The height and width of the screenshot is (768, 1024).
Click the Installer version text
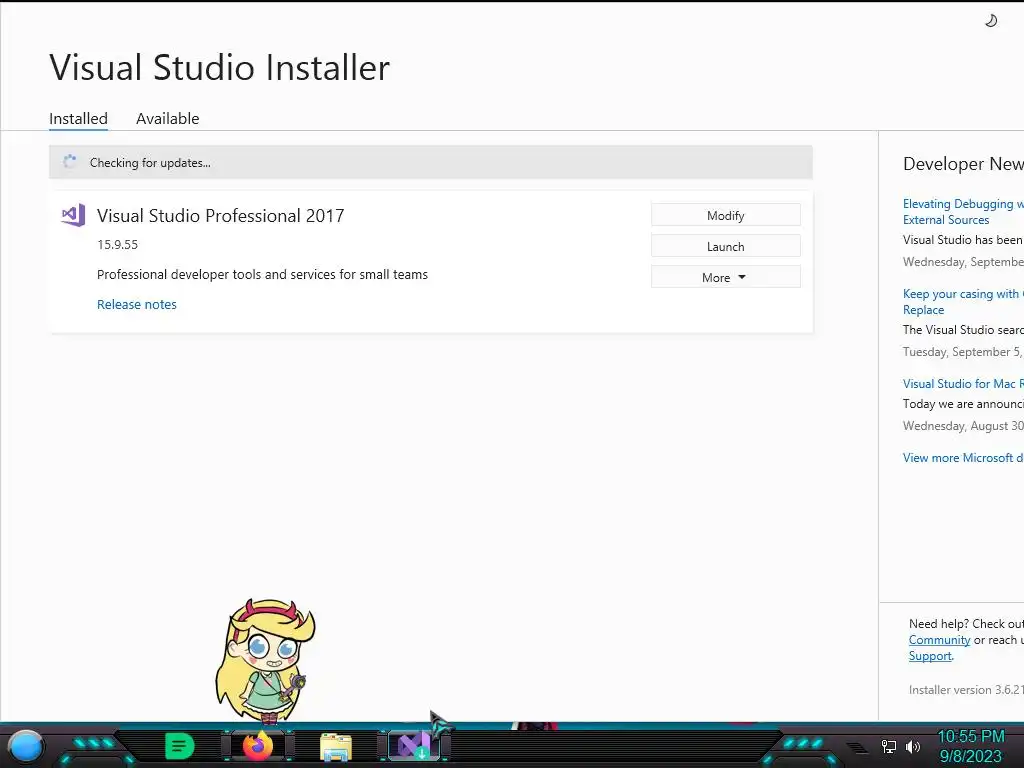(x=966, y=690)
